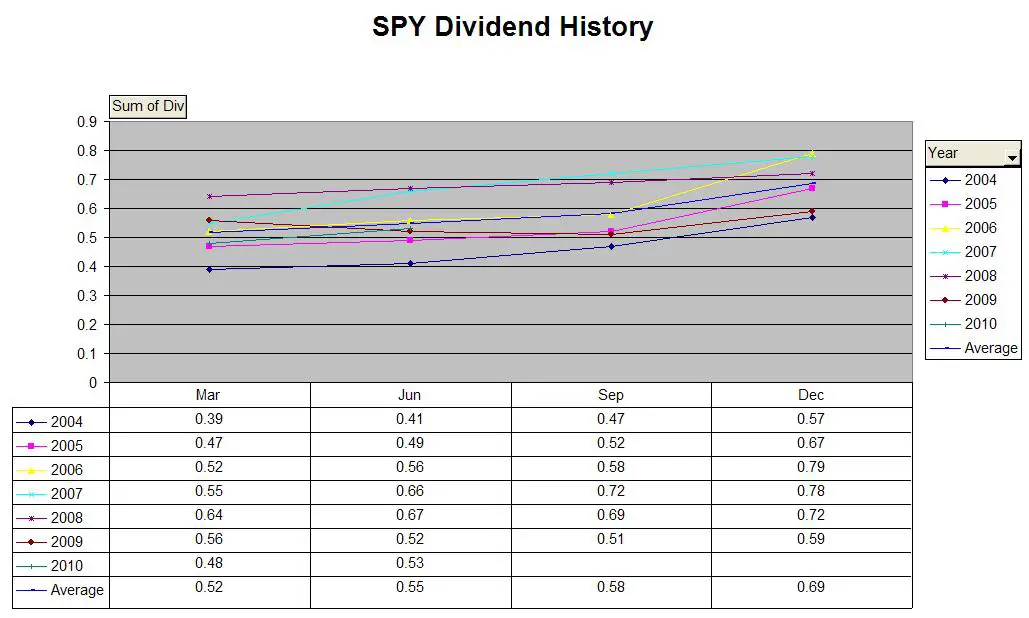This screenshot has width=1029, height=618.
Task: Click the 0.8 label on the vertical axis
Action: pos(87,151)
